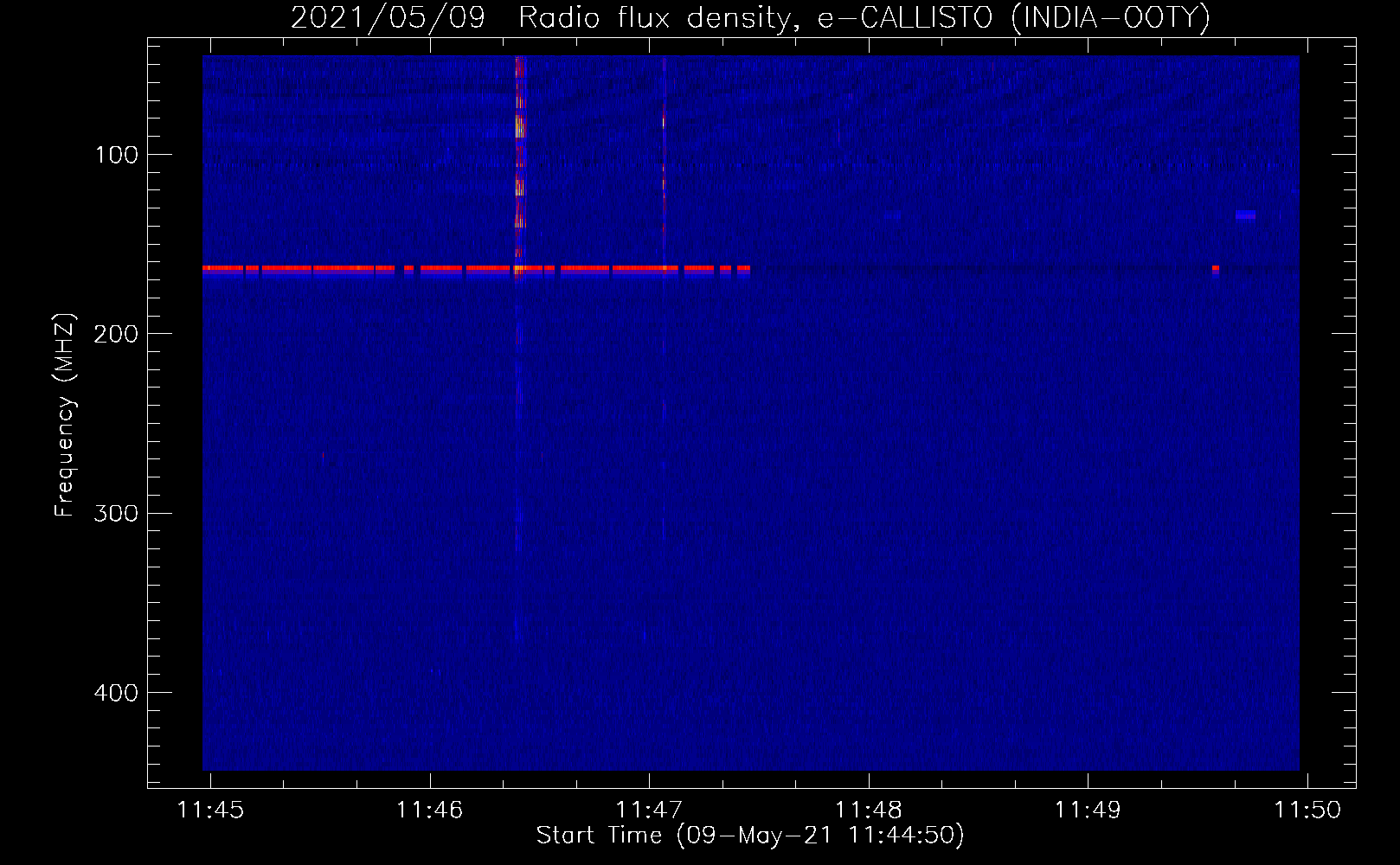Click the small light-blue patch near 11:49:45

click(x=1246, y=215)
